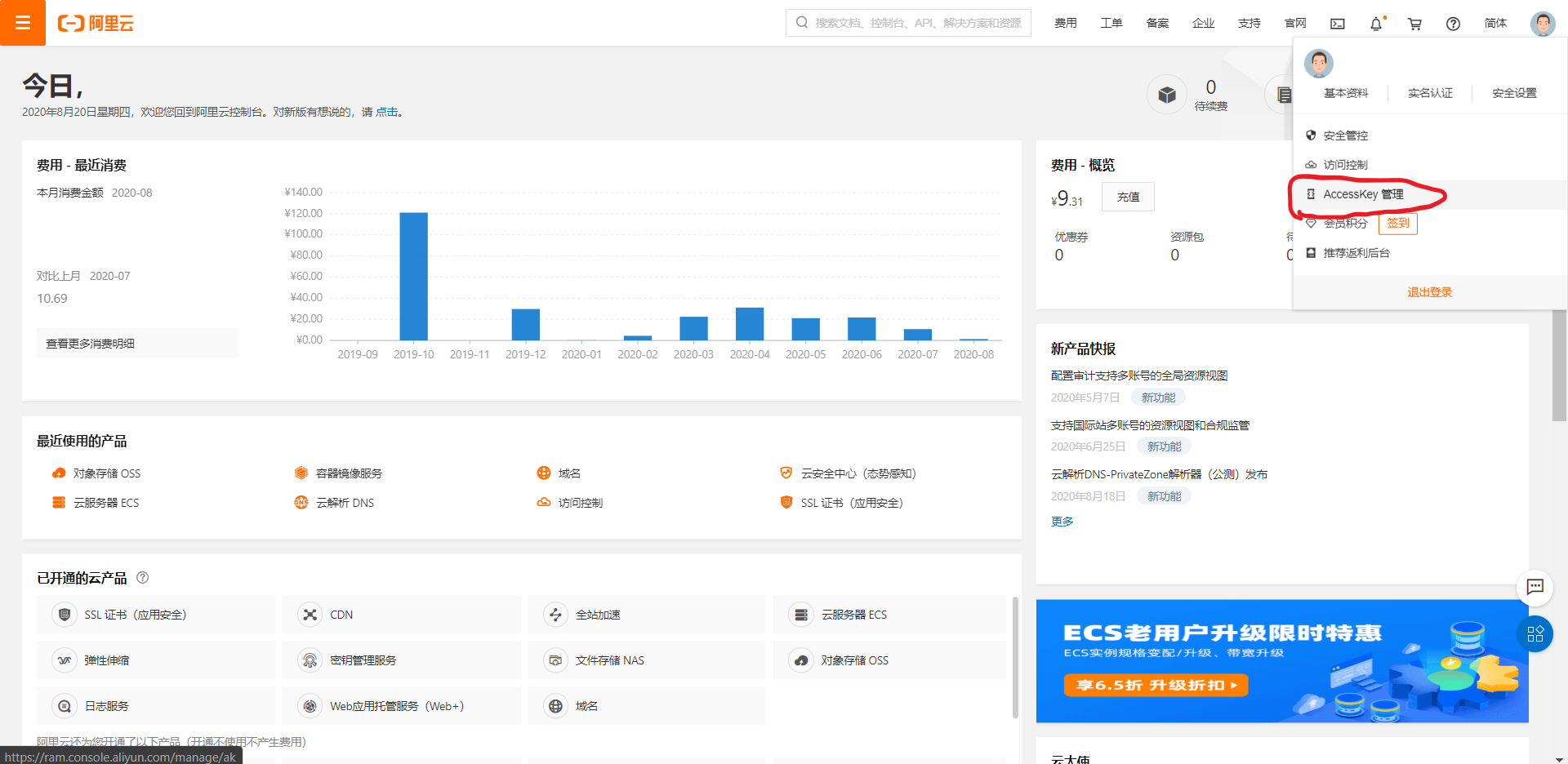Click the ECS老用户升级限时特惠 banner
Image resolution: width=1568 pixels, height=764 pixels.
(x=1282, y=661)
